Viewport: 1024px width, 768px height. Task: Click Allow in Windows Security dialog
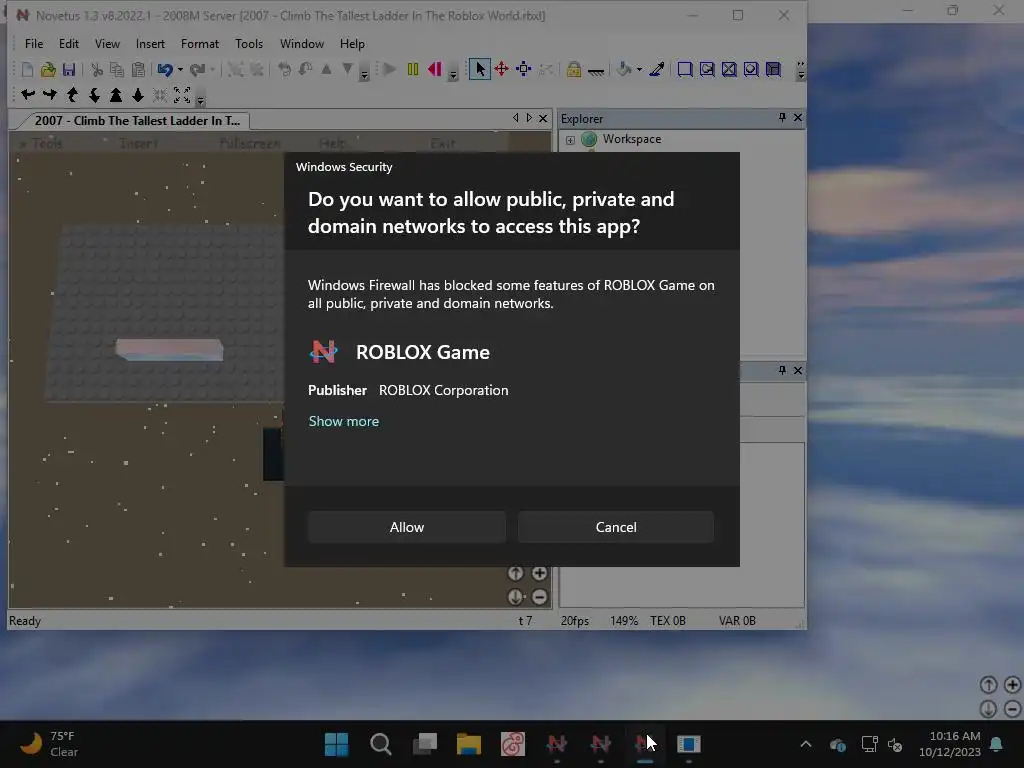click(x=406, y=527)
